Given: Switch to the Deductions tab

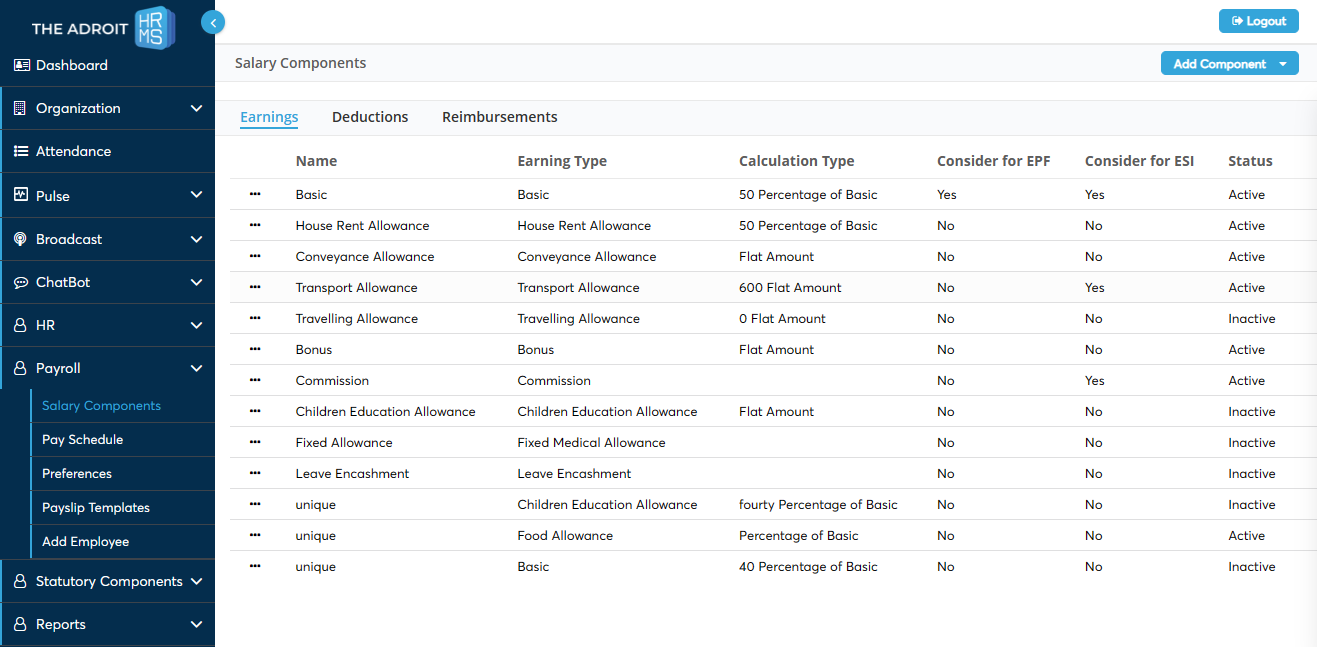Looking at the screenshot, I should pos(370,117).
